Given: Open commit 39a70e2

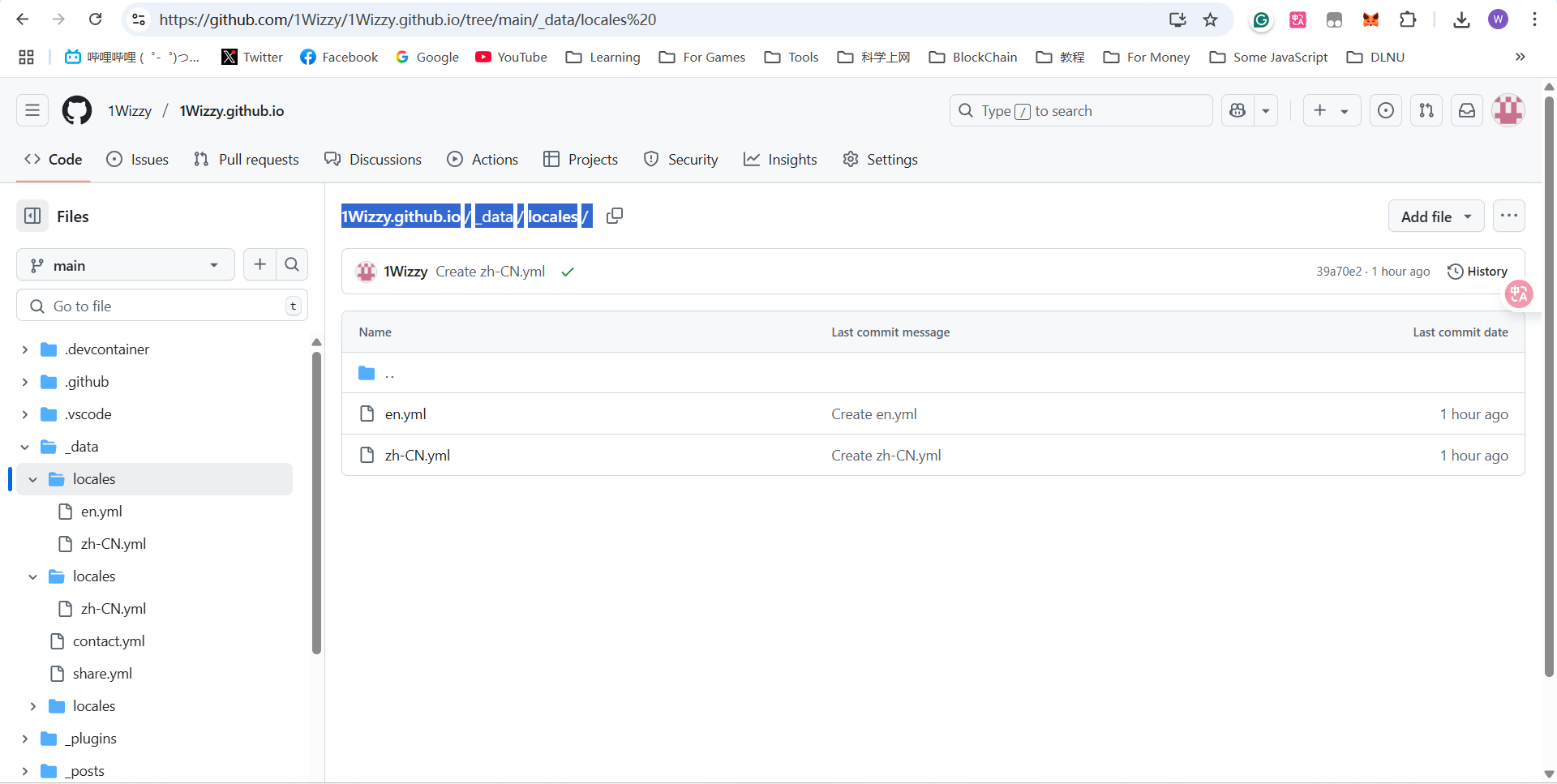Looking at the screenshot, I should pyautogui.click(x=1339, y=272).
